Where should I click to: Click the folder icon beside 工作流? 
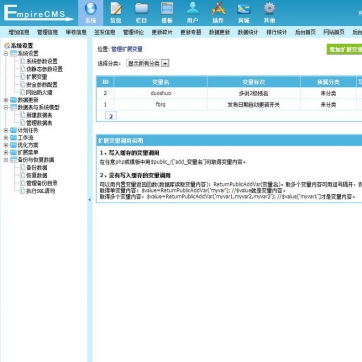point(13,138)
